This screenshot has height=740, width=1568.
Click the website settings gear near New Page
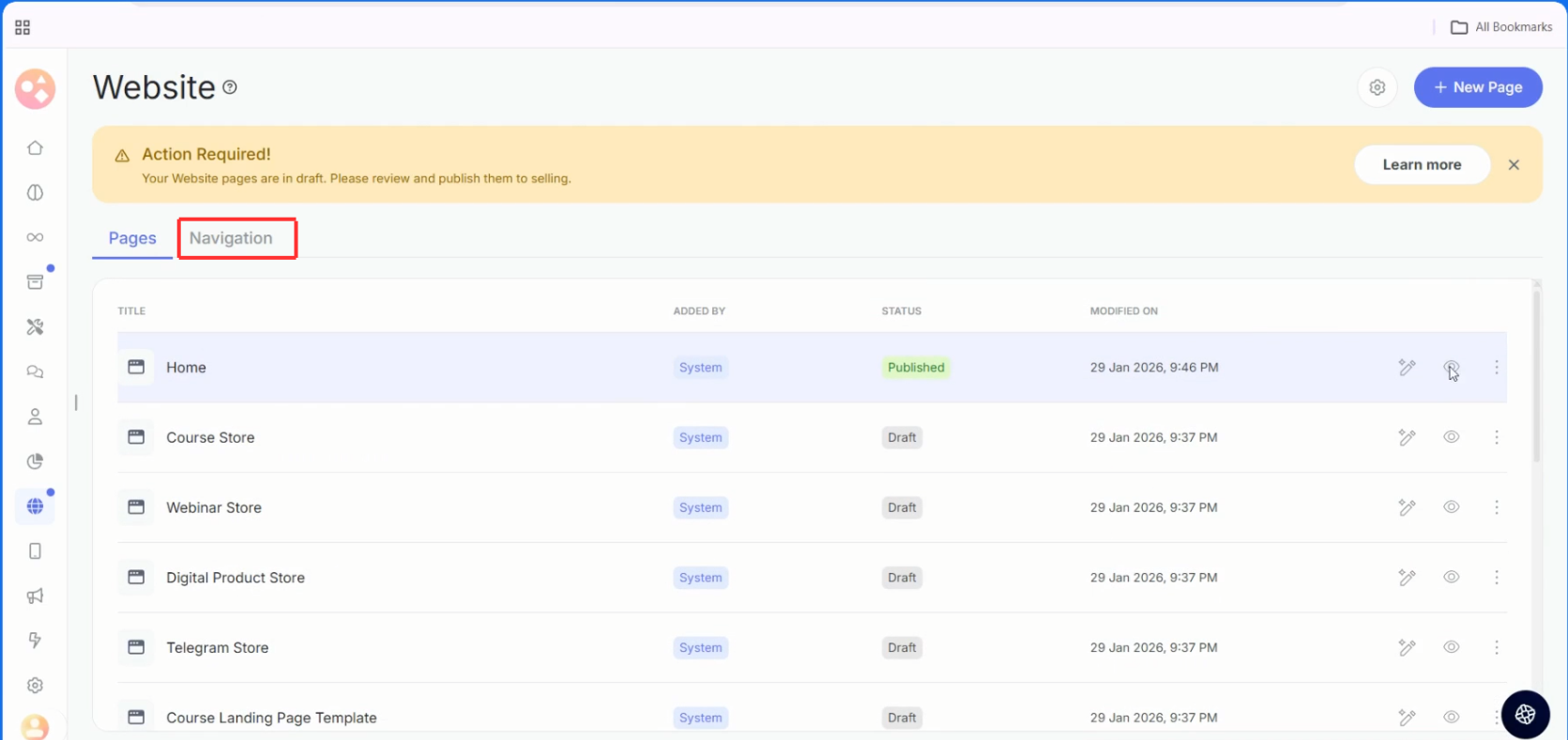coord(1377,87)
